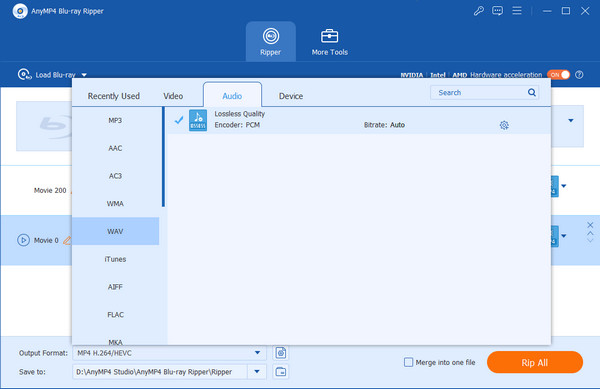Expand the Save to path dropdown
Viewport: 600px width, 389px height.
[257, 371]
